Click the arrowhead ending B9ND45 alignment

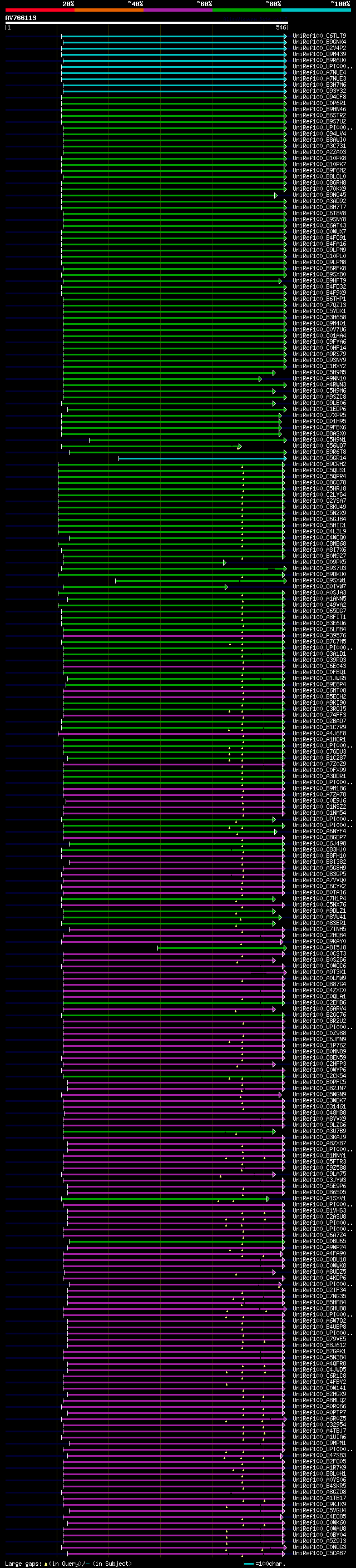coord(276,195)
